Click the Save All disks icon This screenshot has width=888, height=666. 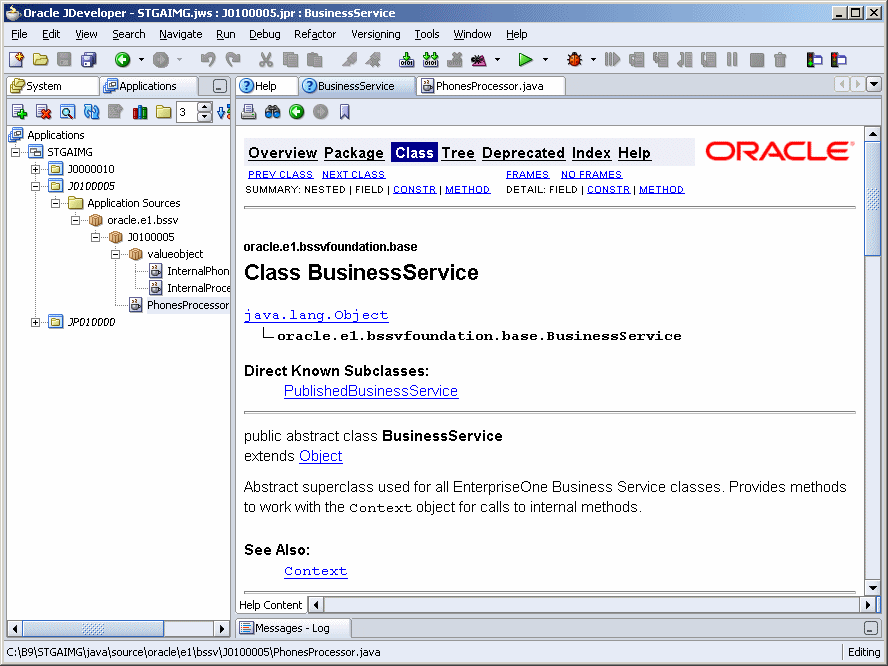pos(89,60)
